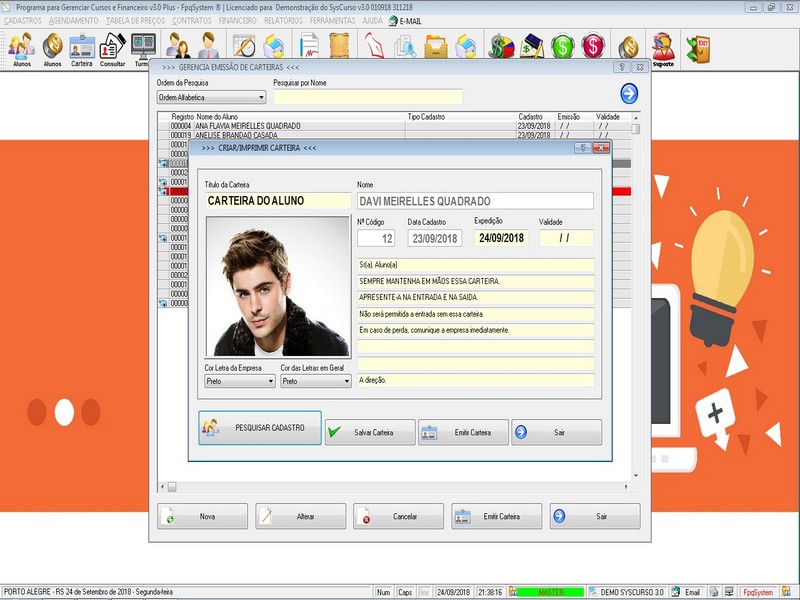Click Nova in the Gerencia Emissão window
Image resolution: width=800 pixels, height=600 pixels.
(x=203, y=516)
